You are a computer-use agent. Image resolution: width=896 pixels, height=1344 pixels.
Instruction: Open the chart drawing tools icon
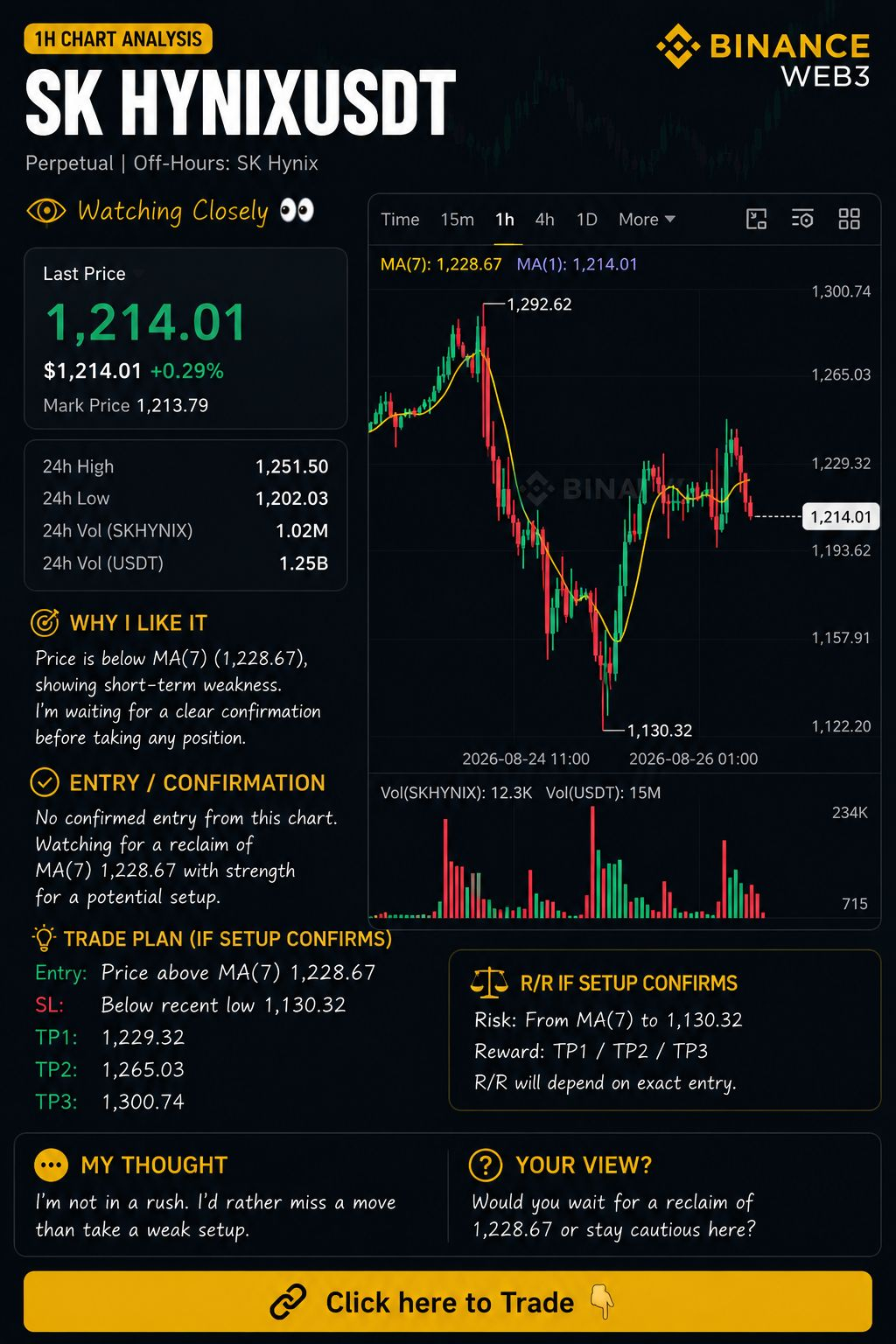coord(756,219)
